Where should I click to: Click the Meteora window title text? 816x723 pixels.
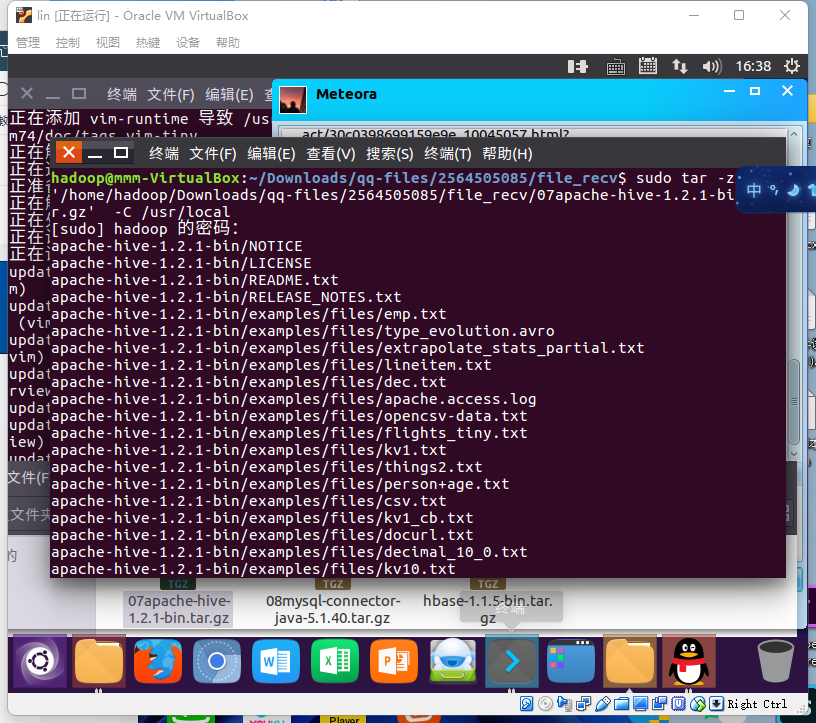pos(346,94)
